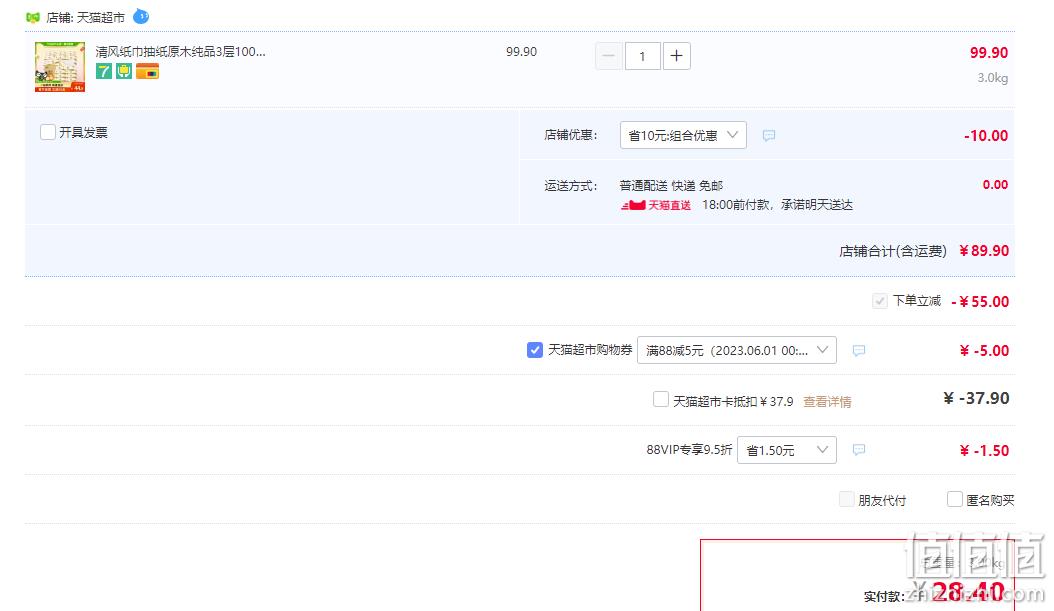Click the store discount amount -10.00
The width and height of the screenshot is (1054, 611).
point(986,136)
